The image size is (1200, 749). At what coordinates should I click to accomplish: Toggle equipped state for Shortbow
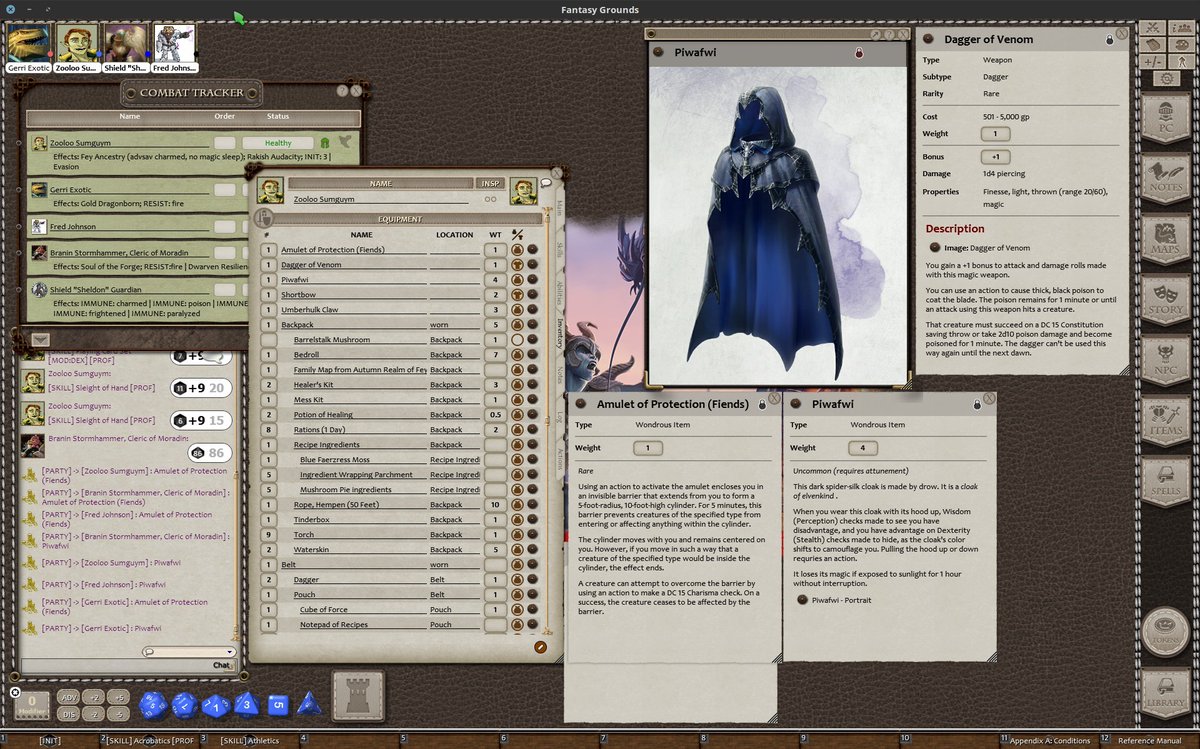[x=518, y=295]
